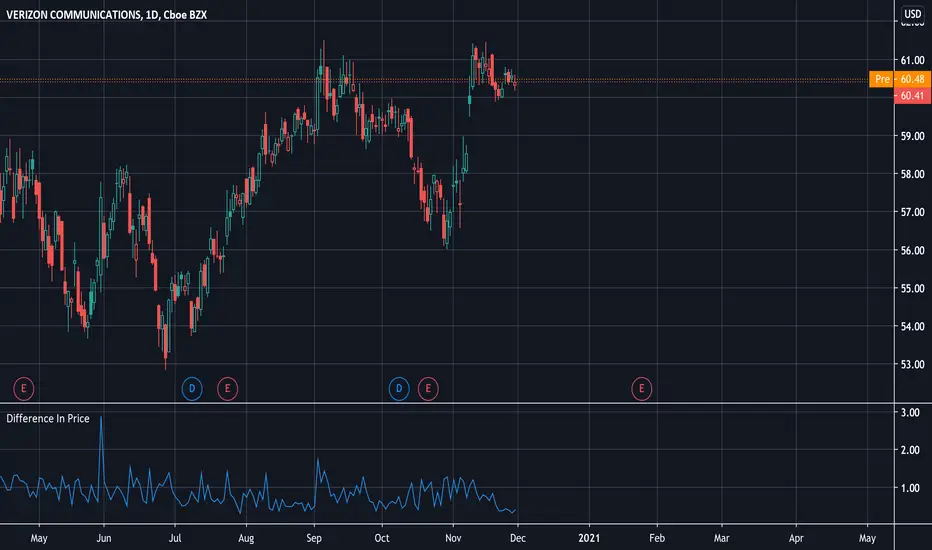Click the Dec label on time axis
The height and width of the screenshot is (550, 932).
point(518,538)
